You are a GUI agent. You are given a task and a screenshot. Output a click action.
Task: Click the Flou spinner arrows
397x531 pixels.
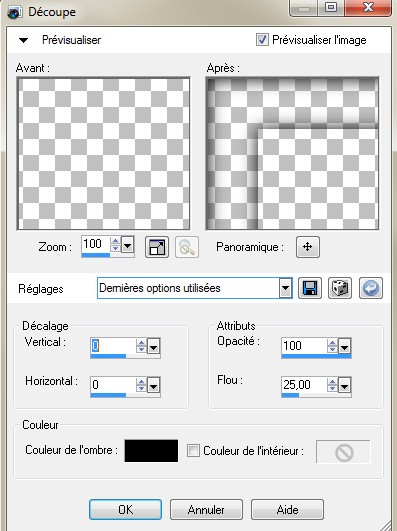click(x=332, y=385)
